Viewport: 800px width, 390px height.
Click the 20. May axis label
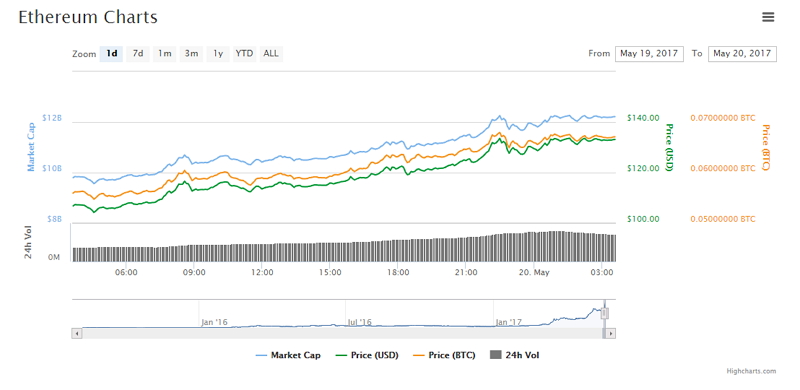(x=534, y=272)
